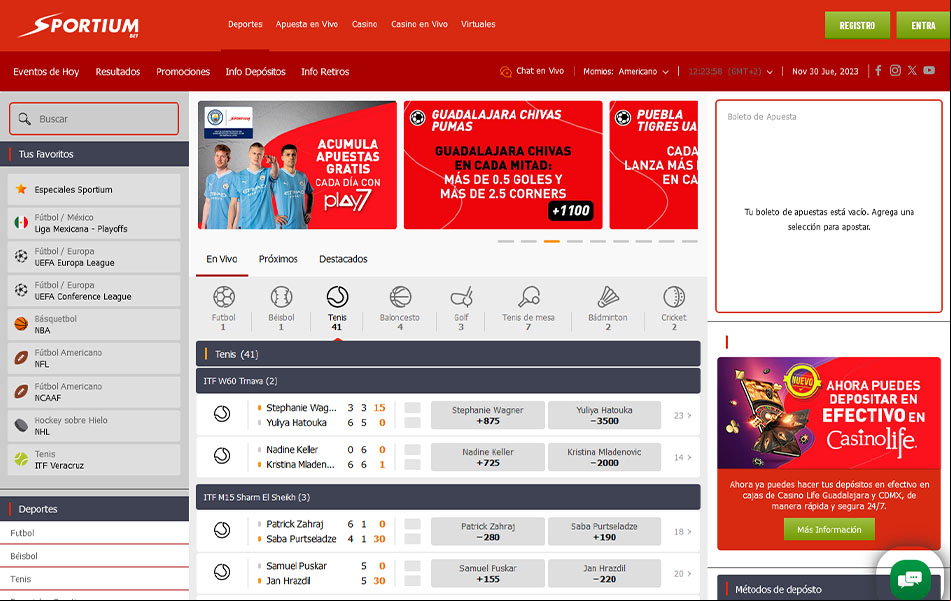Open Deportes in top menu
Image resolution: width=951 pixels, height=601 pixels.
245,24
